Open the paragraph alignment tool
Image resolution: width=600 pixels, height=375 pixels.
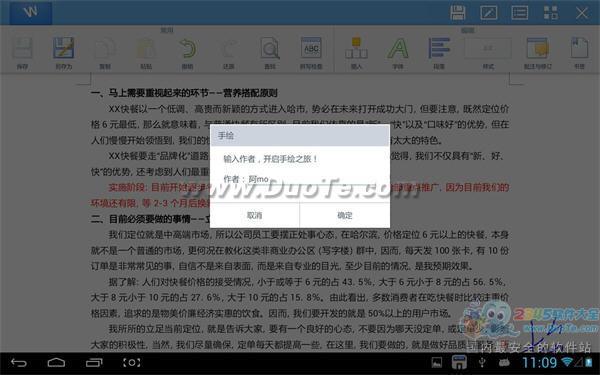pos(439,53)
